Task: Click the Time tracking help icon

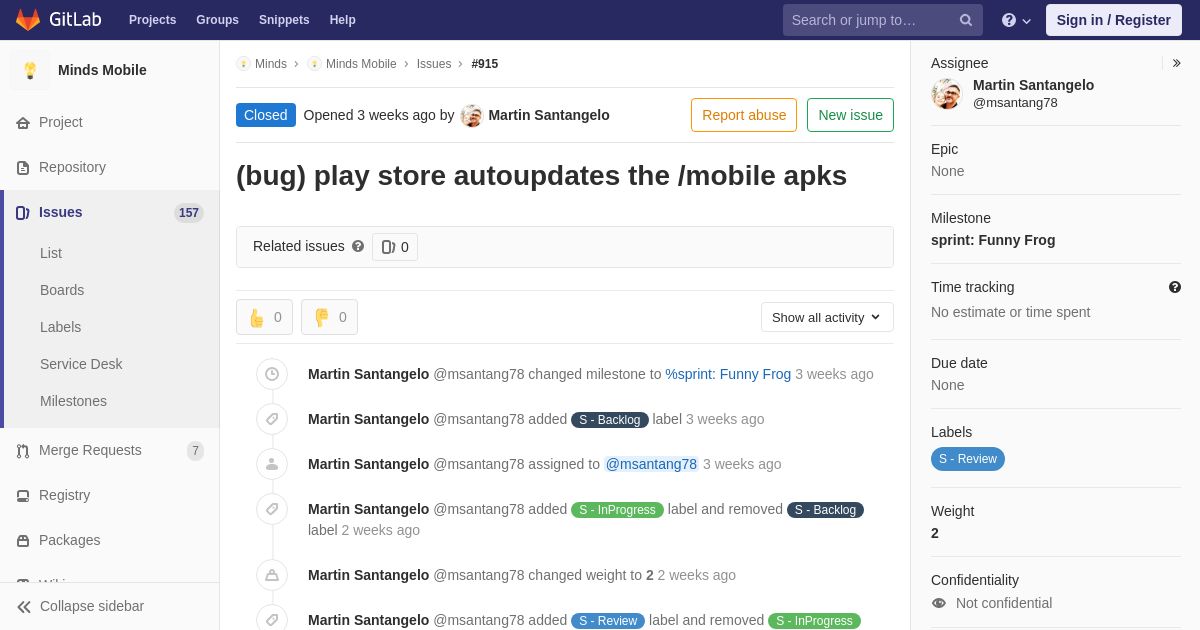Action: (1175, 287)
